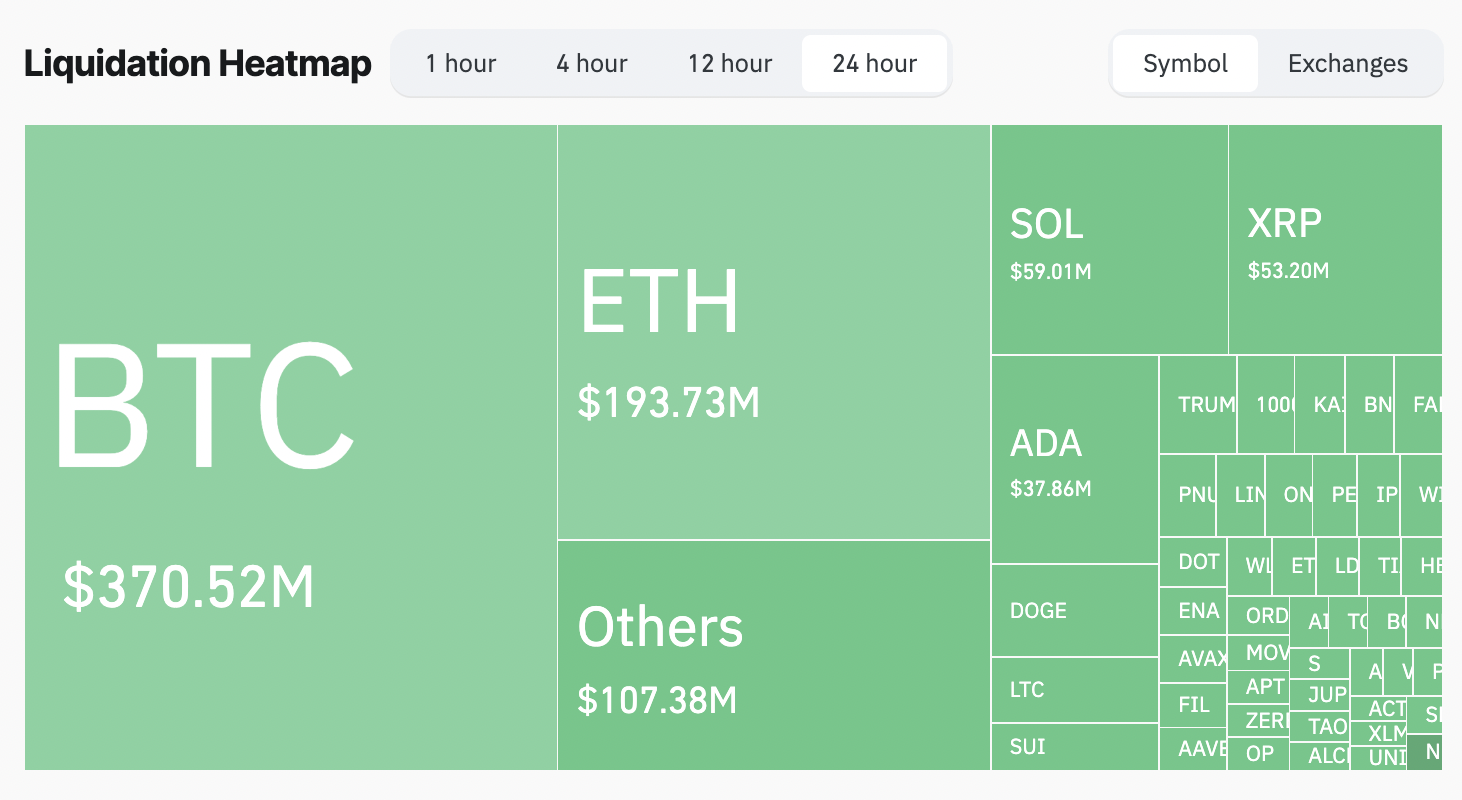Select the 24 hour timeframe tab
This screenshot has height=800, width=1462.
point(875,64)
